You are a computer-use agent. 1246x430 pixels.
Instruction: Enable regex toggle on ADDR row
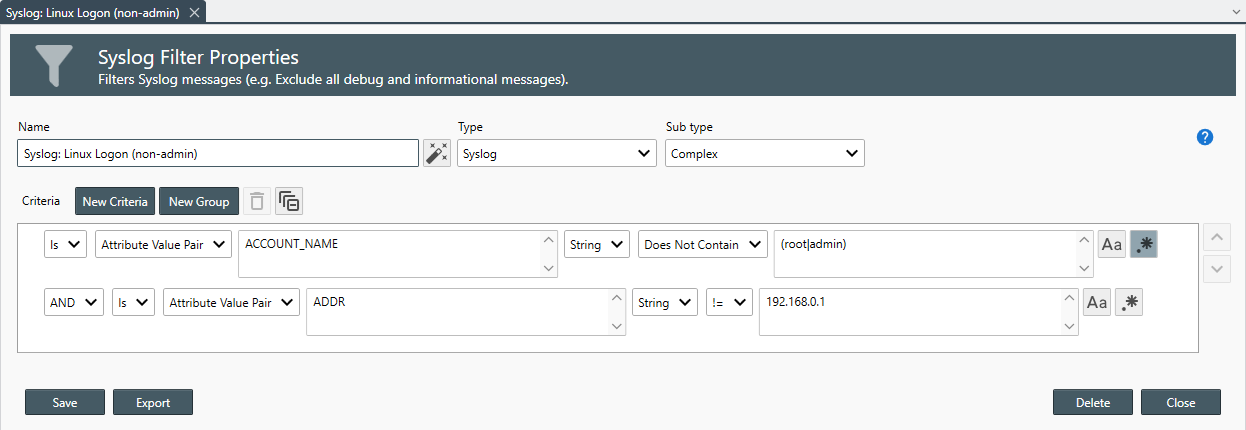(1129, 302)
